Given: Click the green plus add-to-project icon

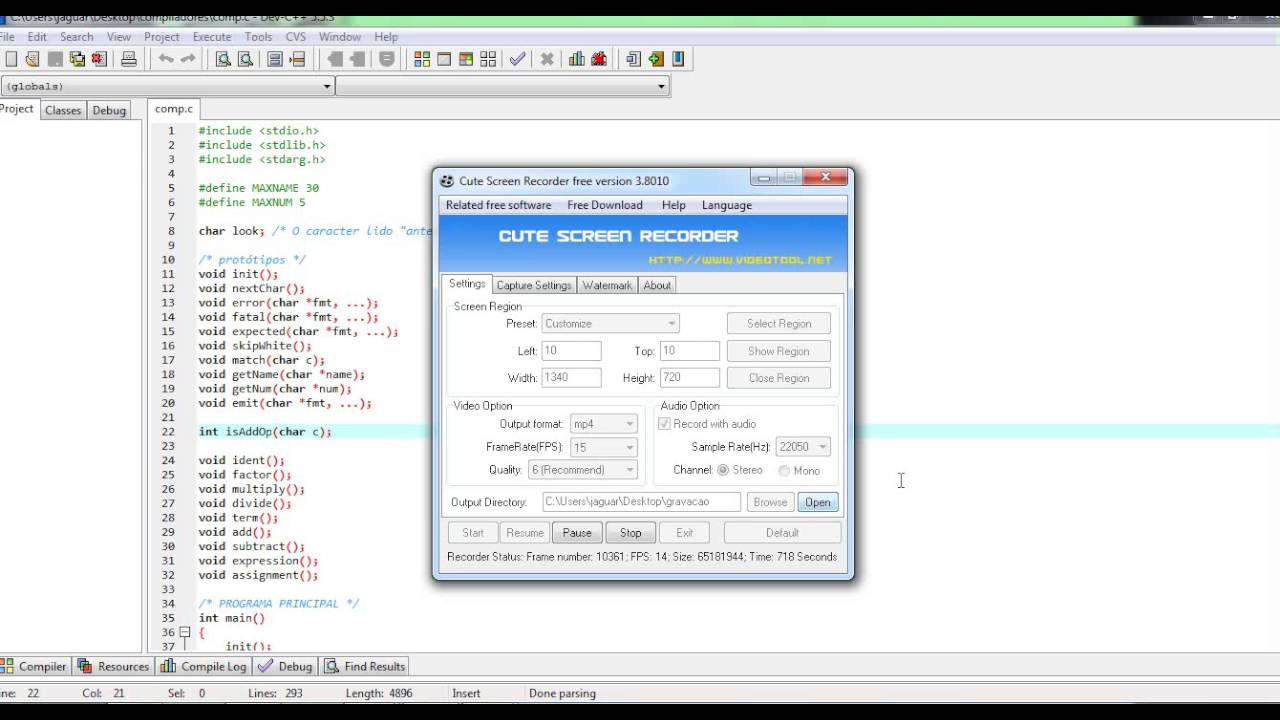Looking at the screenshot, I should point(656,59).
